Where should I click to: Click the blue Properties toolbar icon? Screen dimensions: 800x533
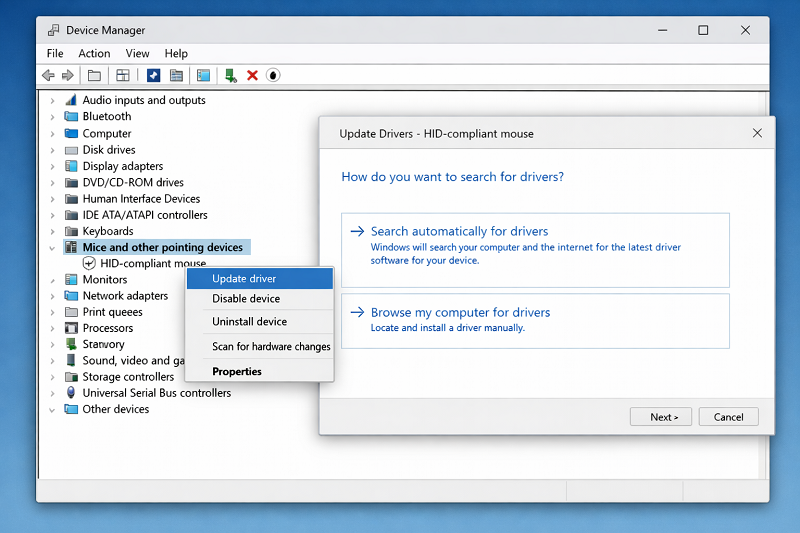pos(153,75)
